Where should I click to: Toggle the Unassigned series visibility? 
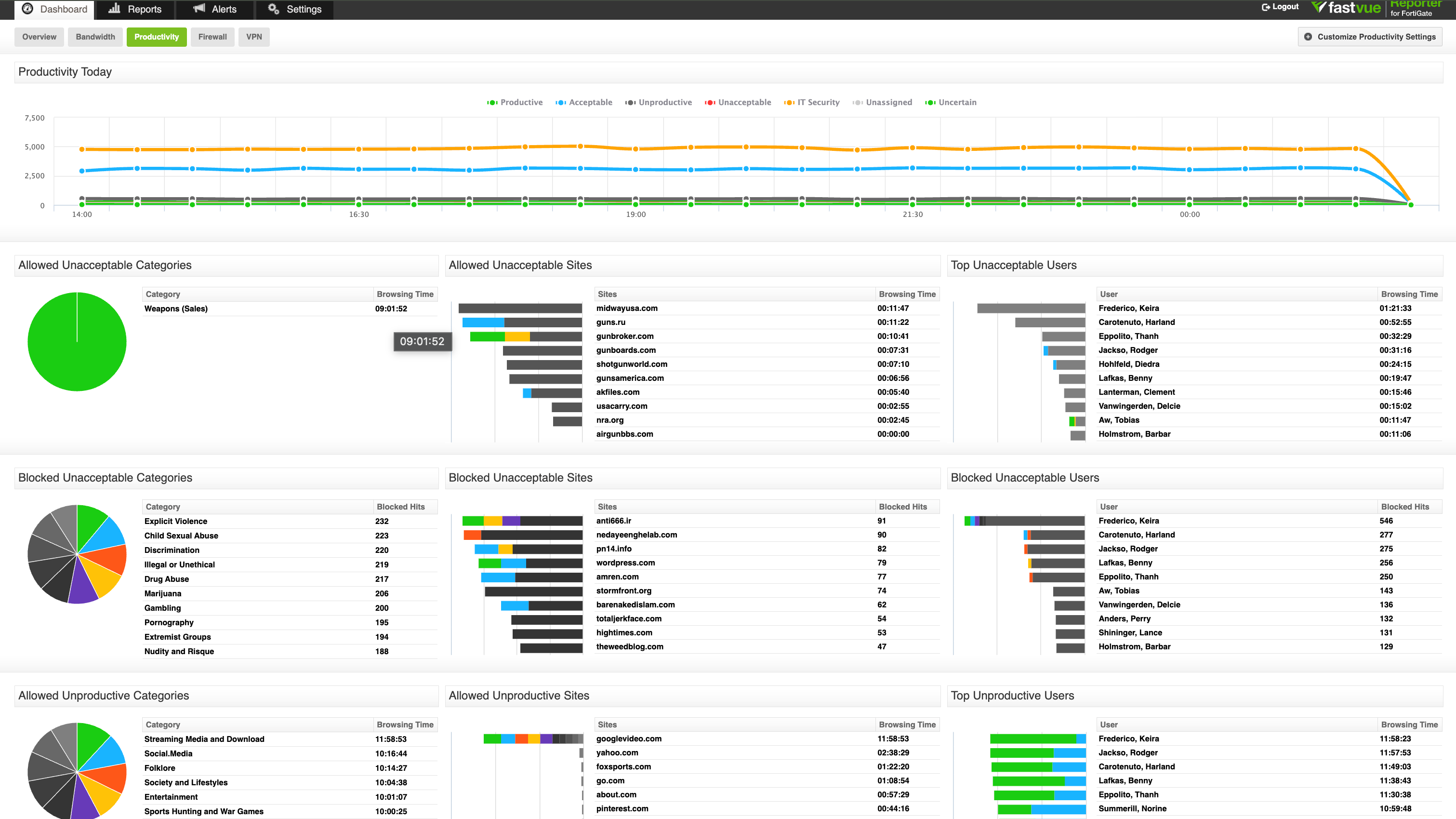point(883,102)
